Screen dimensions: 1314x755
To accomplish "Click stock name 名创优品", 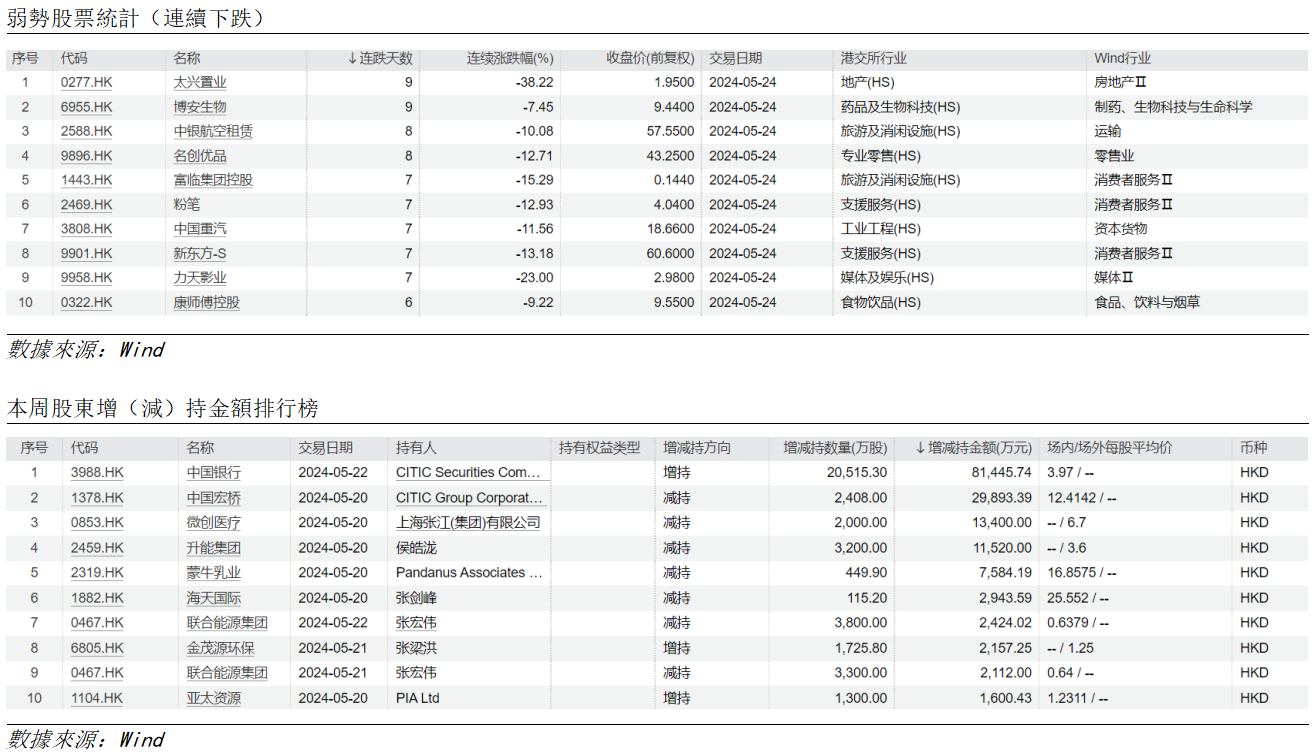I will [200, 156].
